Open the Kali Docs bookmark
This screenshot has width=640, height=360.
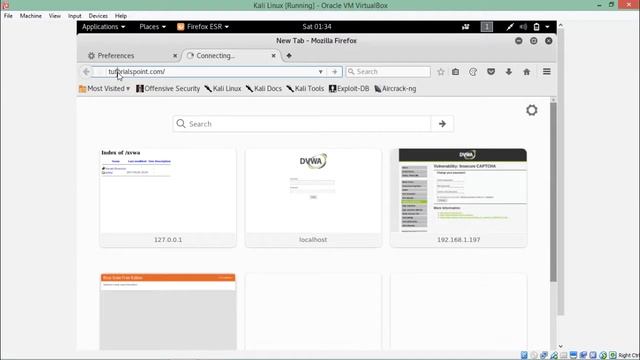click(x=264, y=89)
